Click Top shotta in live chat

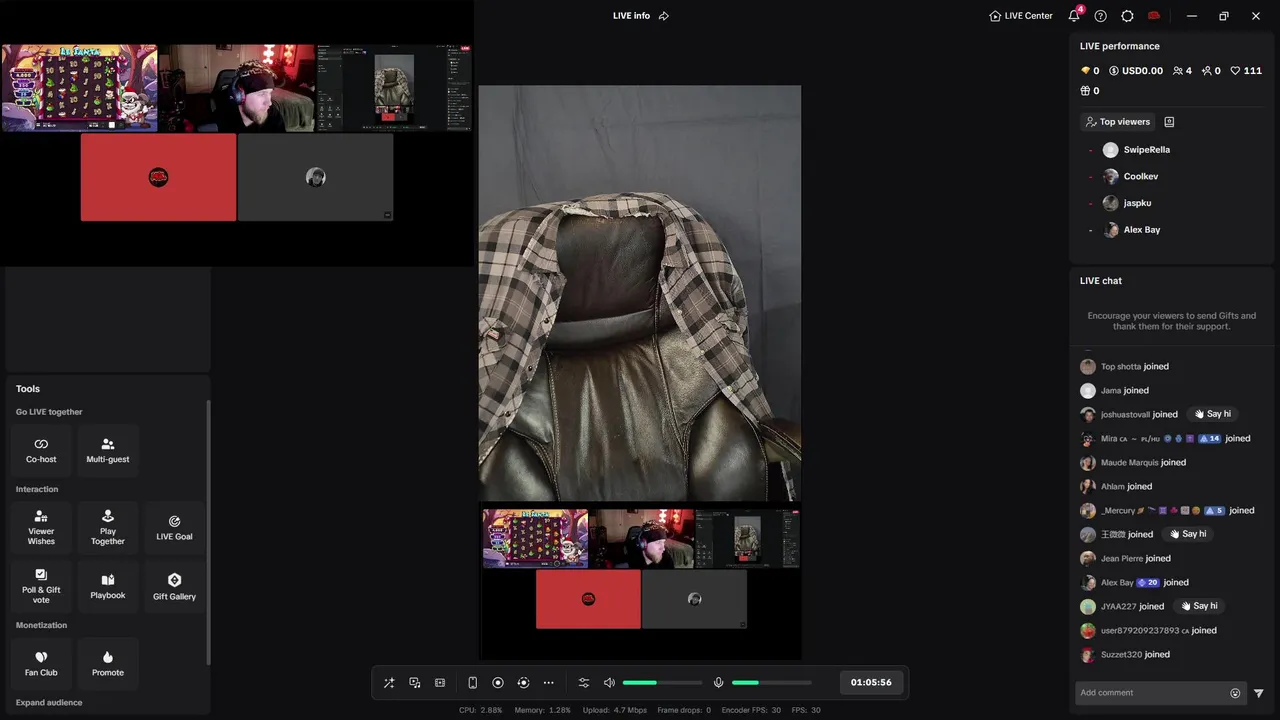coord(1121,367)
